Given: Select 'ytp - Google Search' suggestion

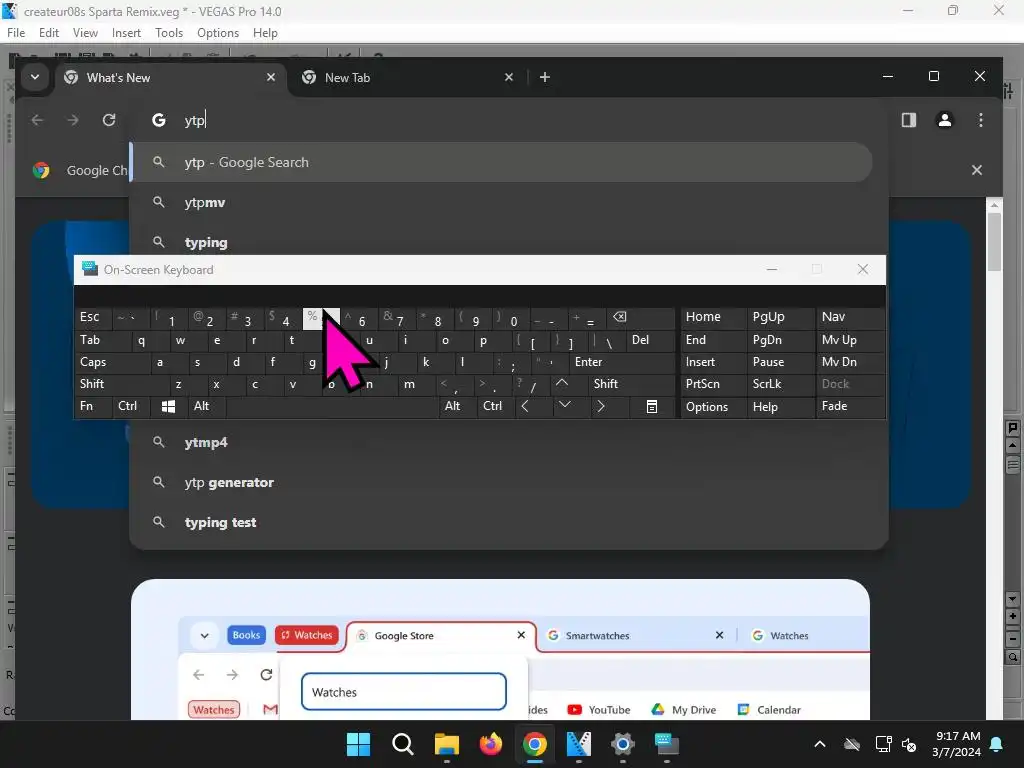Looking at the screenshot, I should click(x=502, y=163).
